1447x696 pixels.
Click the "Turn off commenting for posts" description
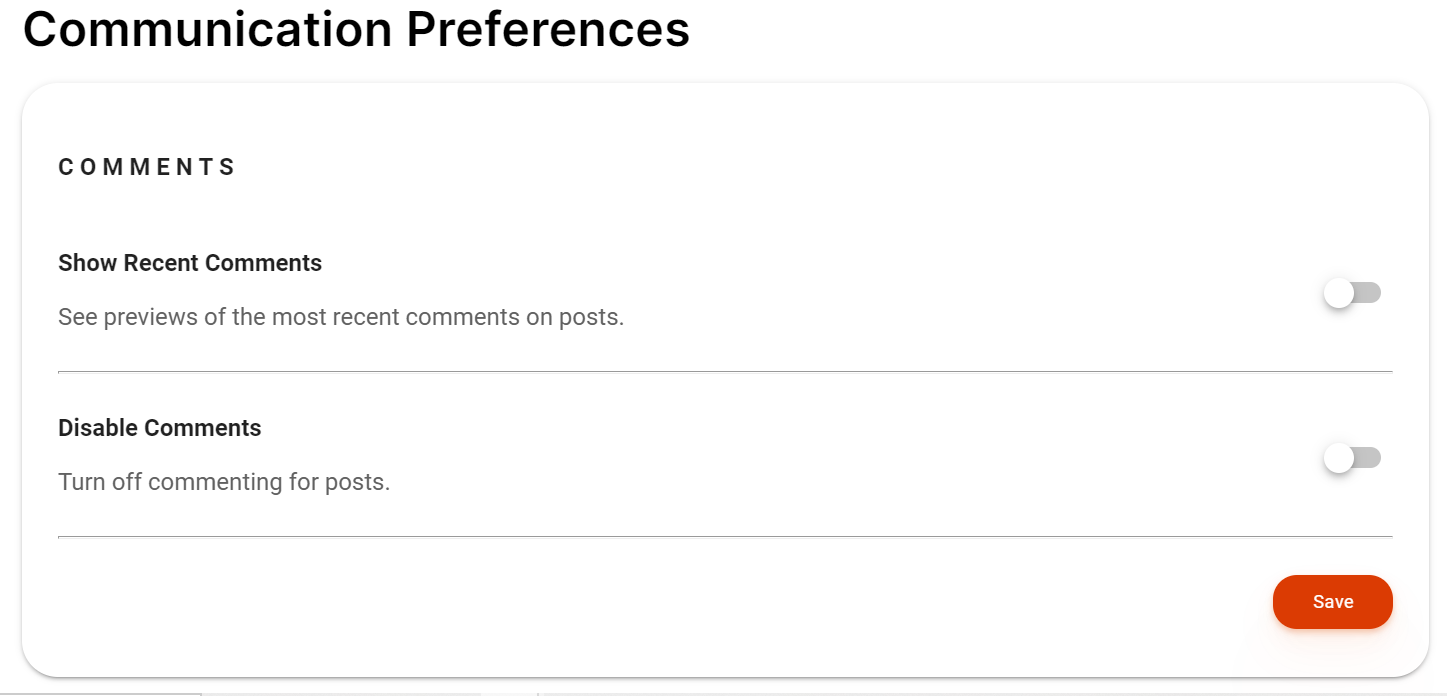tap(224, 482)
